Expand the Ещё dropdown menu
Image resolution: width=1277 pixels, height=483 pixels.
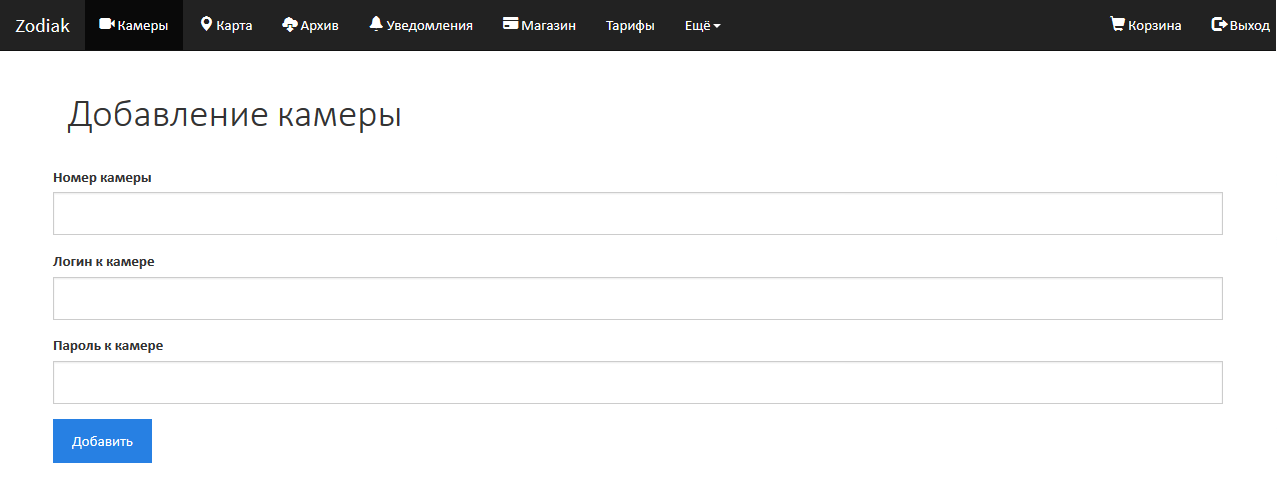tap(702, 25)
